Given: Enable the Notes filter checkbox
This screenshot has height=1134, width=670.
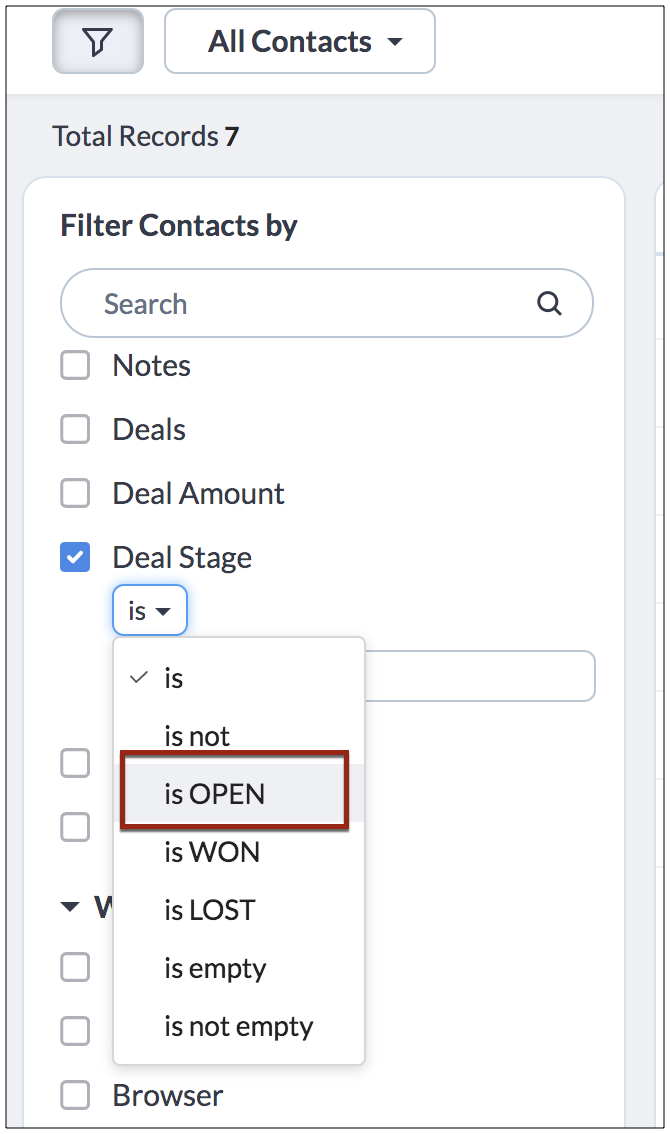Looking at the screenshot, I should click(75, 366).
